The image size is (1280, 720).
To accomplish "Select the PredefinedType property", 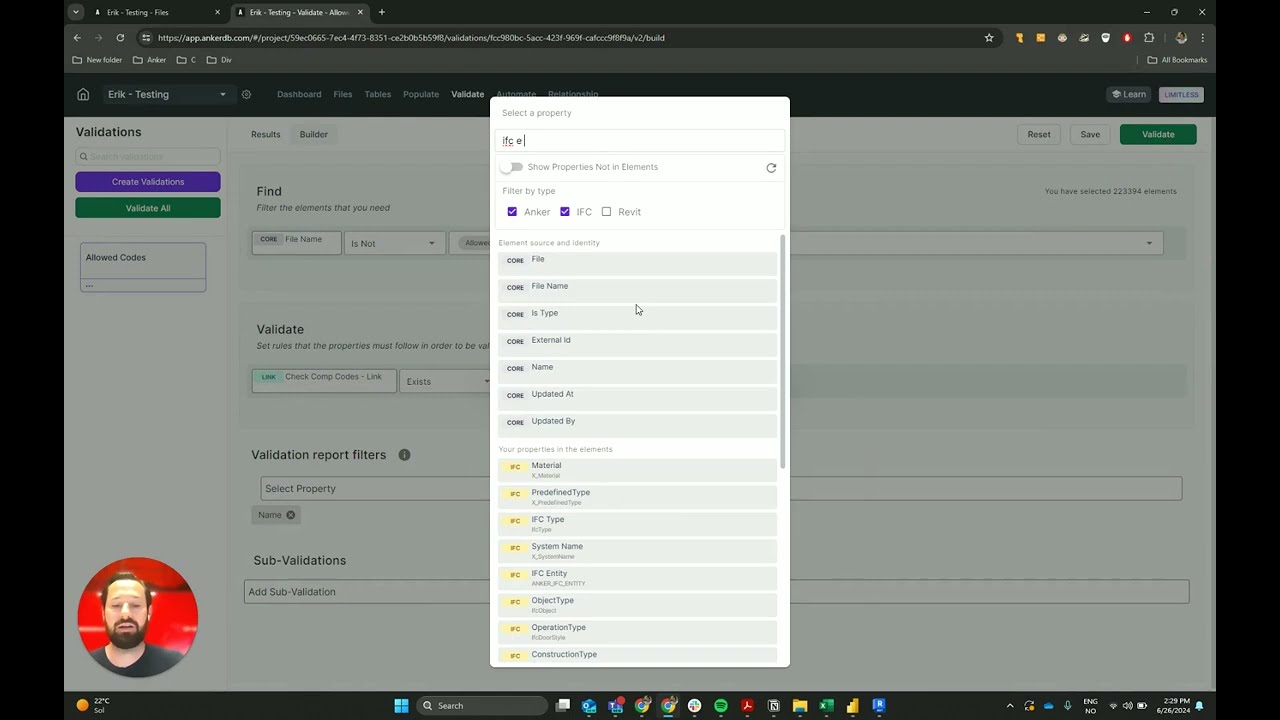I will (637, 496).
